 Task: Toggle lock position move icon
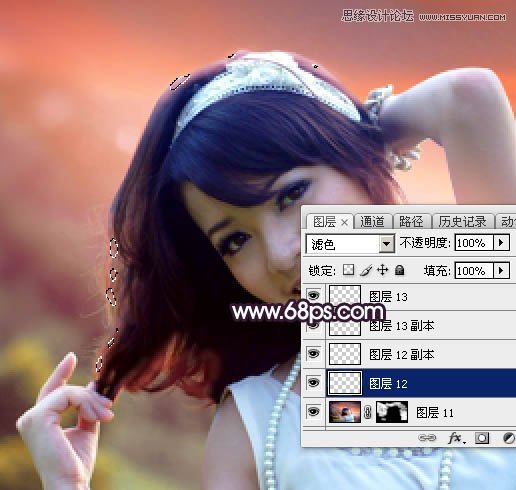coord(383,270)
